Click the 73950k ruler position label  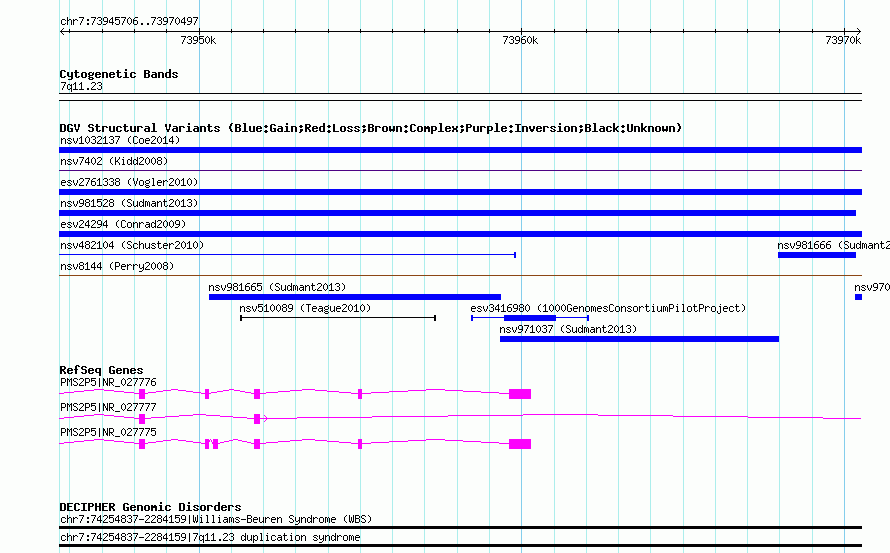198,40
